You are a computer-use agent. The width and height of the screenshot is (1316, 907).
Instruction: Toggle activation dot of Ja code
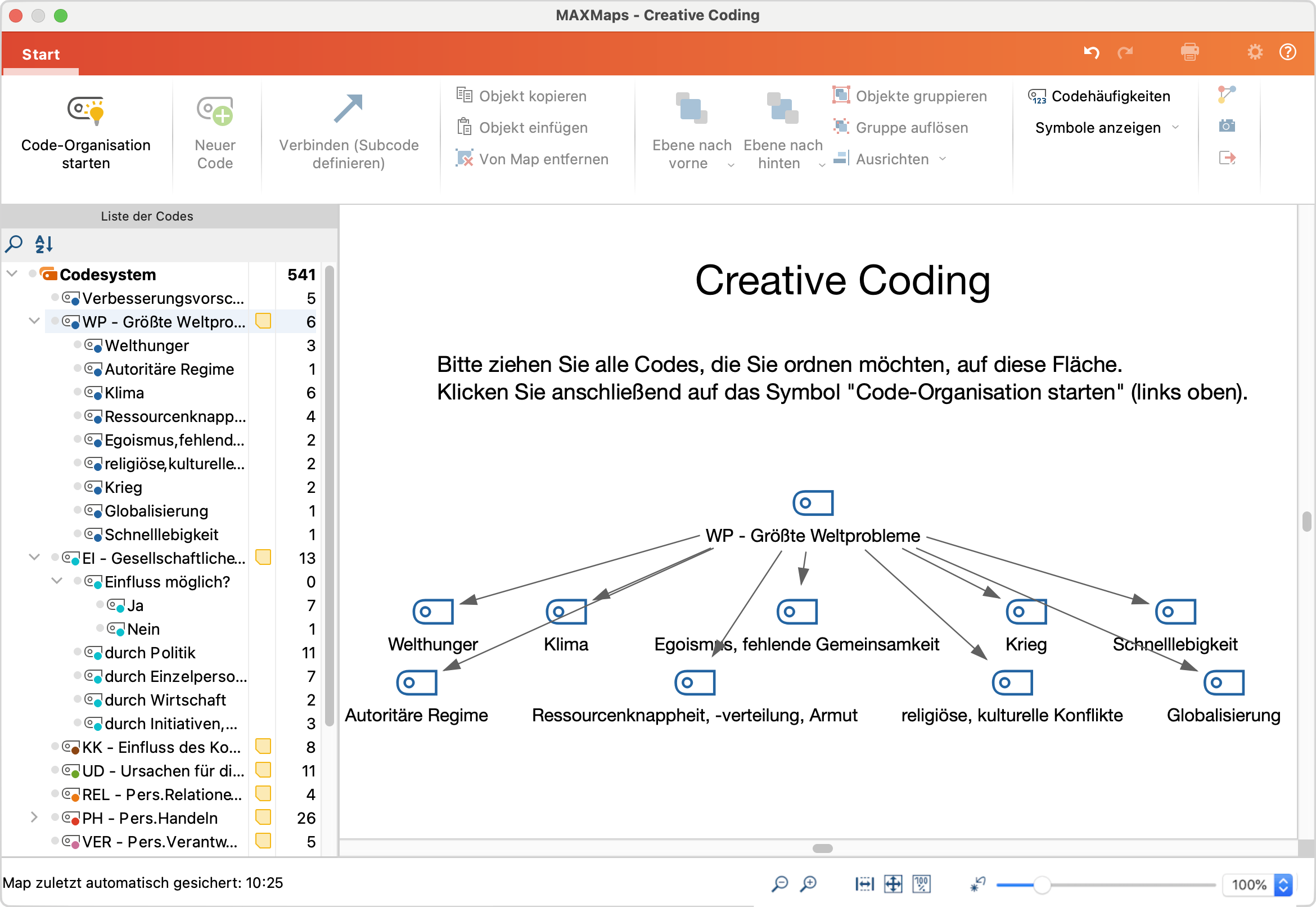pyautogui.click(x=100, y=605)
